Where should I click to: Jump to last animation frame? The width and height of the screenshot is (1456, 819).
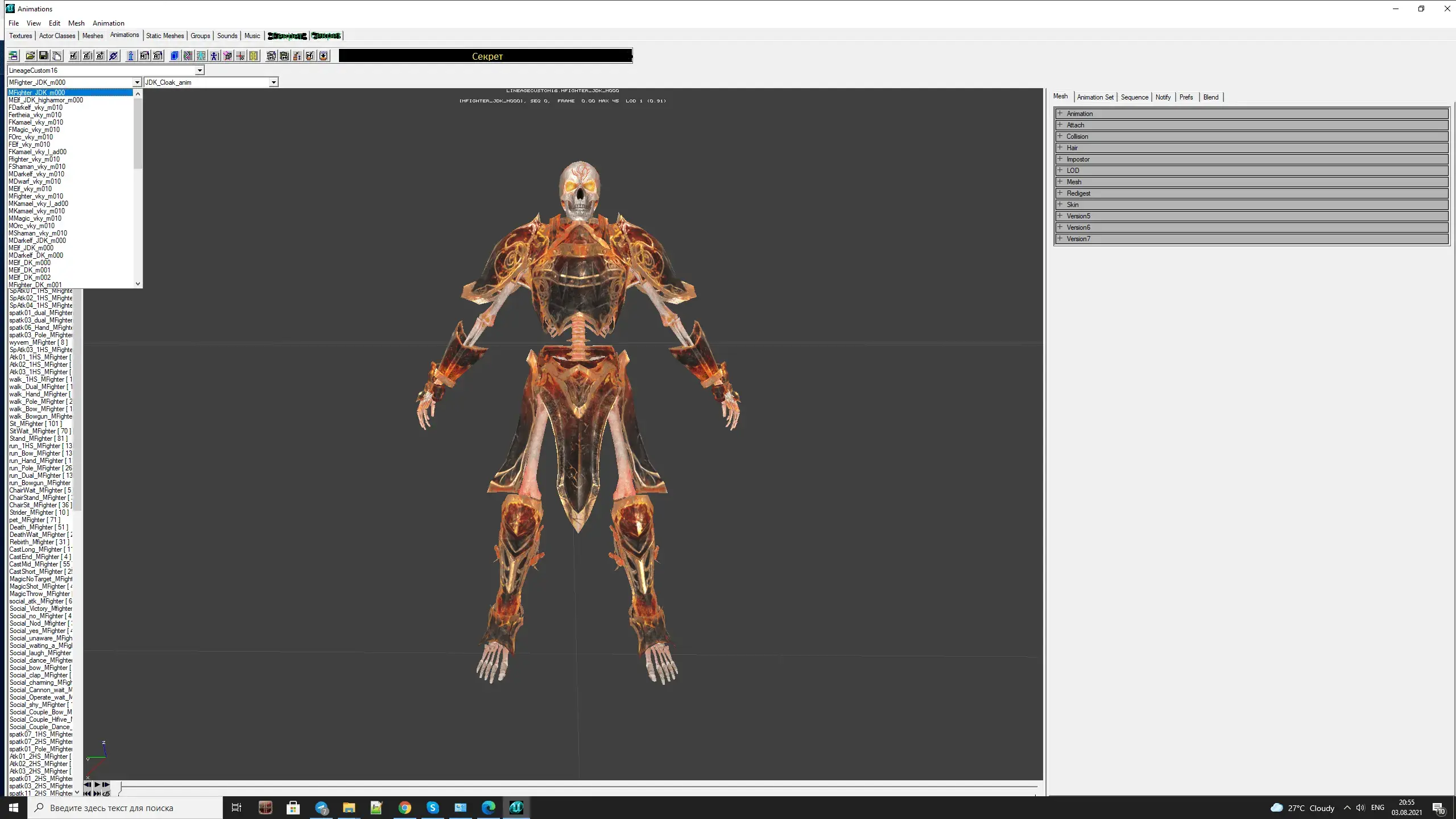pos(97,793)
